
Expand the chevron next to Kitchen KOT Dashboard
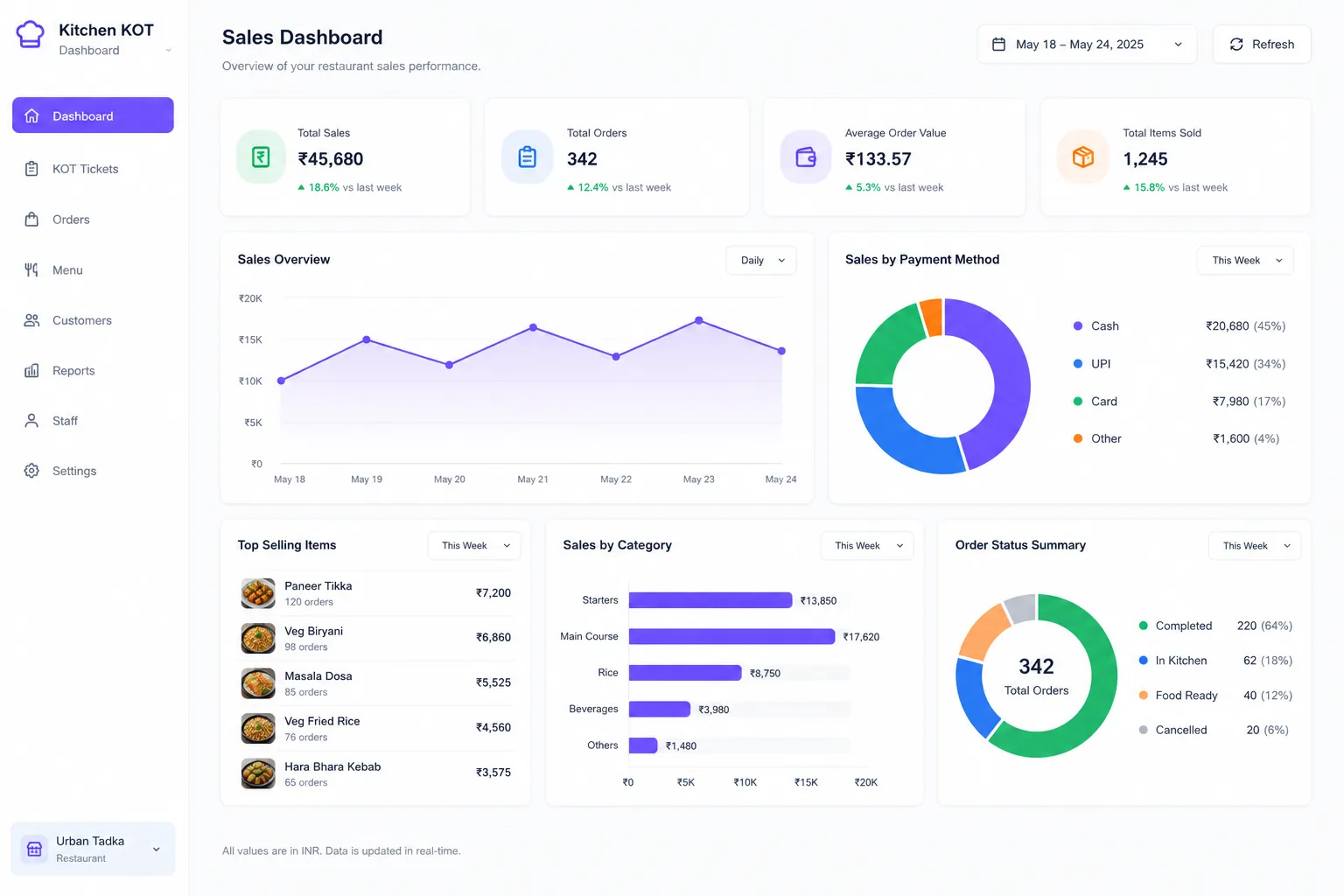click(x=168, y=51)
